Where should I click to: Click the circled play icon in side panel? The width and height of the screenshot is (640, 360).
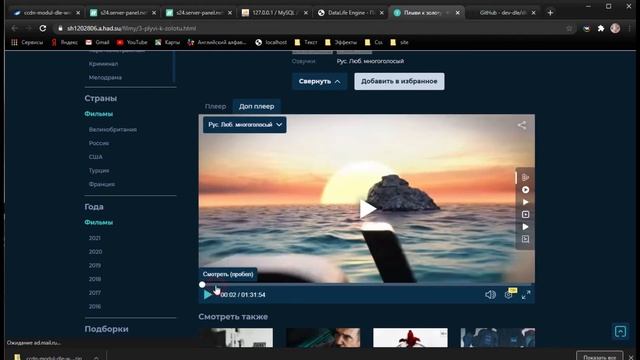point(525,190)
